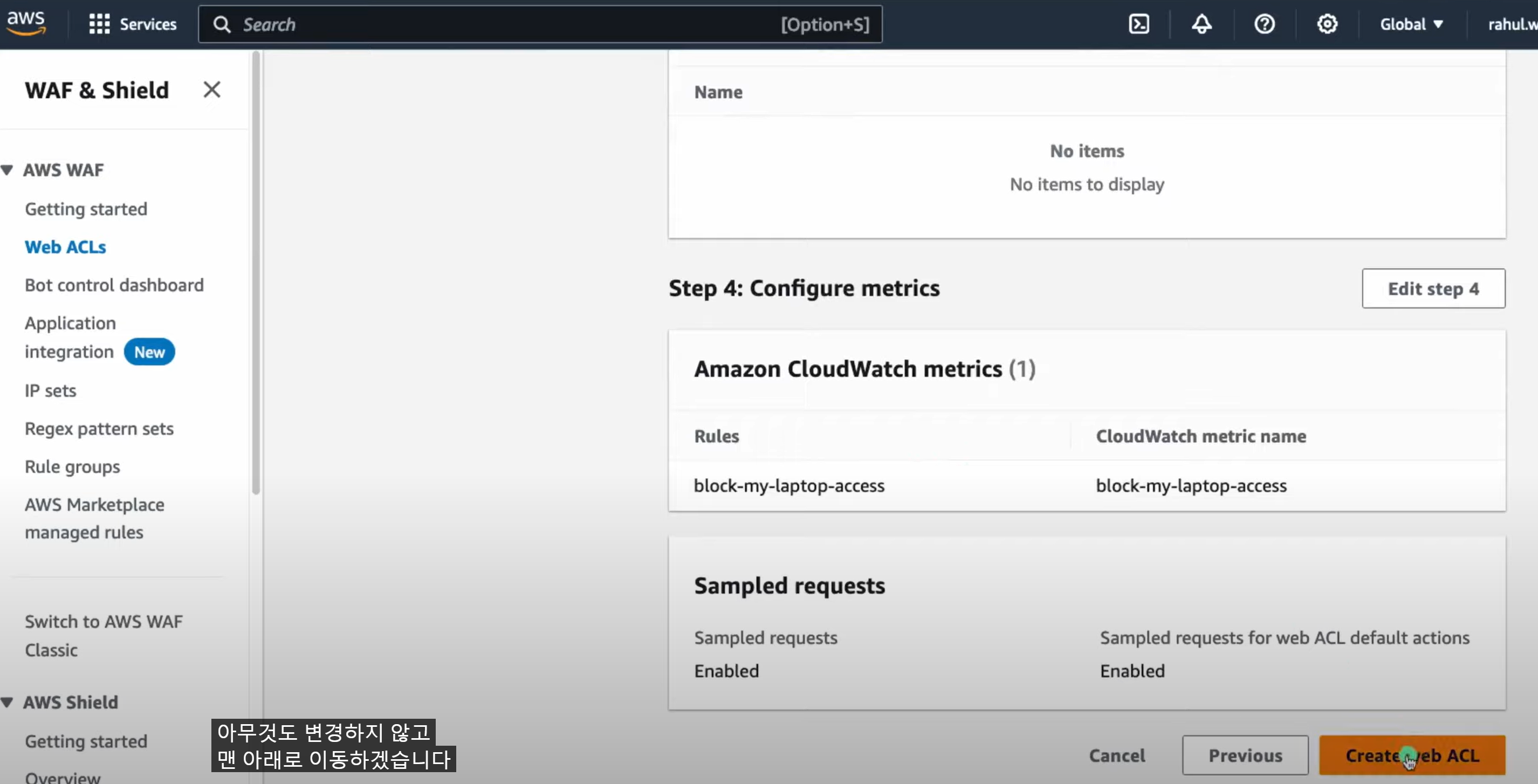Screen dimensions: 1538x784
Task: Open Bot control dashboard
Action: [114, 285]
